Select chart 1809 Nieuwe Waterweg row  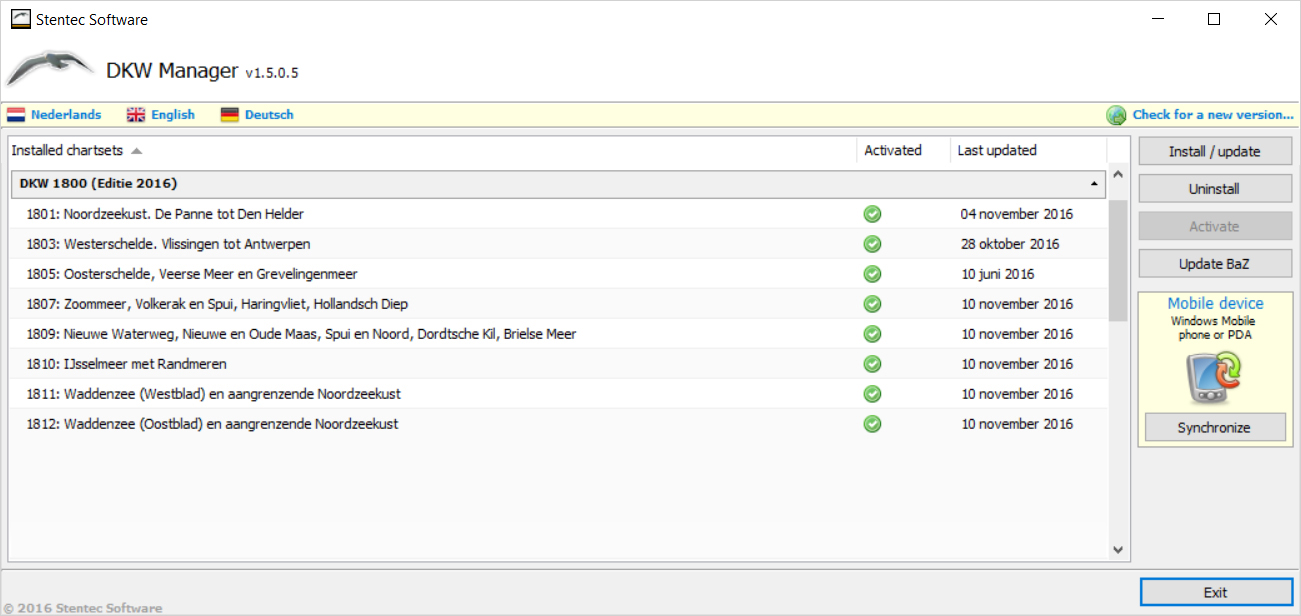558,334
